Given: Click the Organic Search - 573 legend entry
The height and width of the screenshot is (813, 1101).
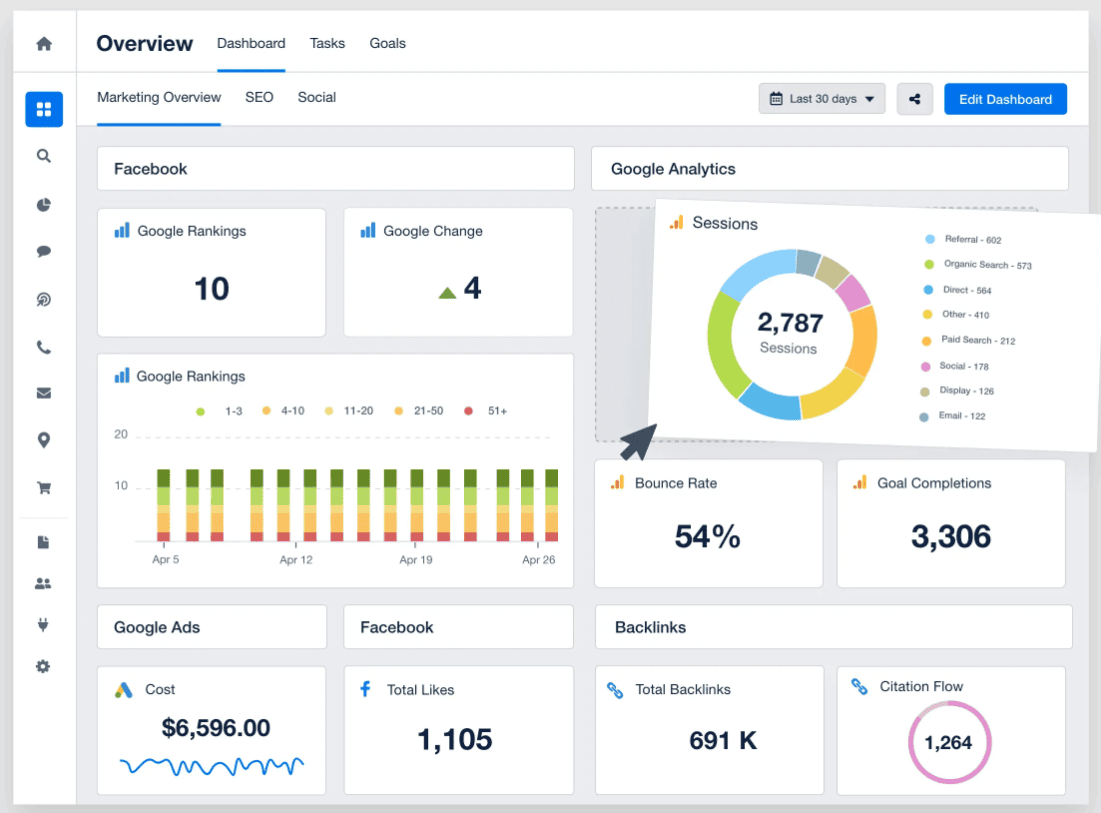Looking at the screenshot, I should (978, 265).
